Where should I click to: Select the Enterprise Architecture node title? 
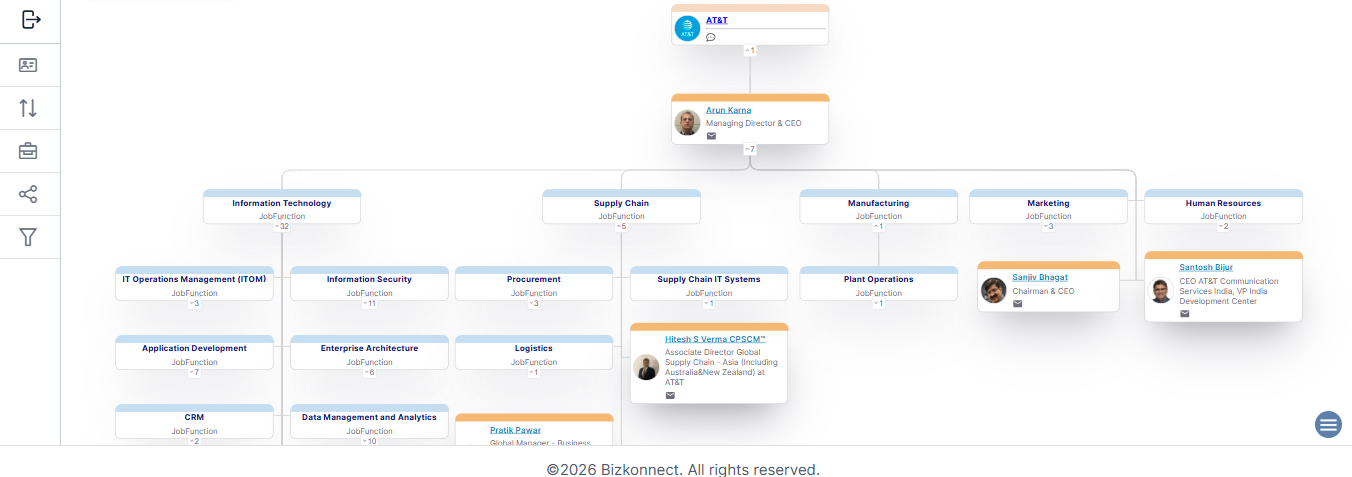(x=369, y=348)
